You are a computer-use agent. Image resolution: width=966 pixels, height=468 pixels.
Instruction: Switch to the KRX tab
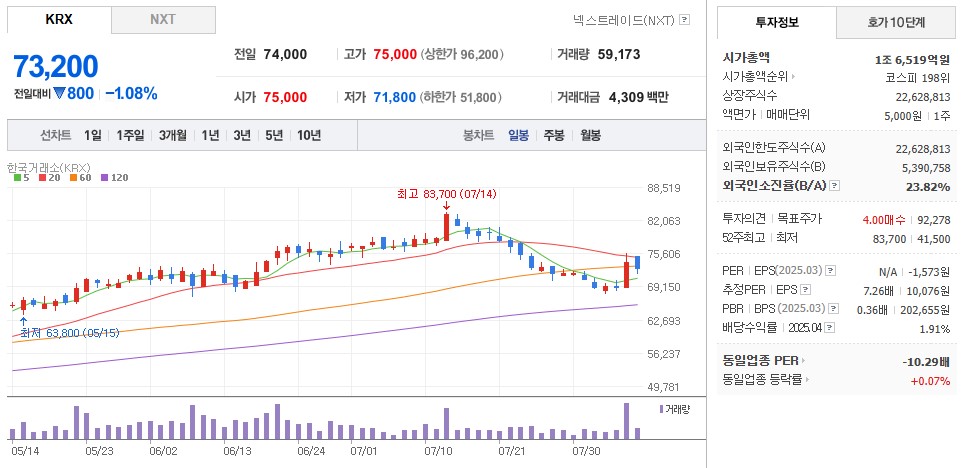(59, 20)
